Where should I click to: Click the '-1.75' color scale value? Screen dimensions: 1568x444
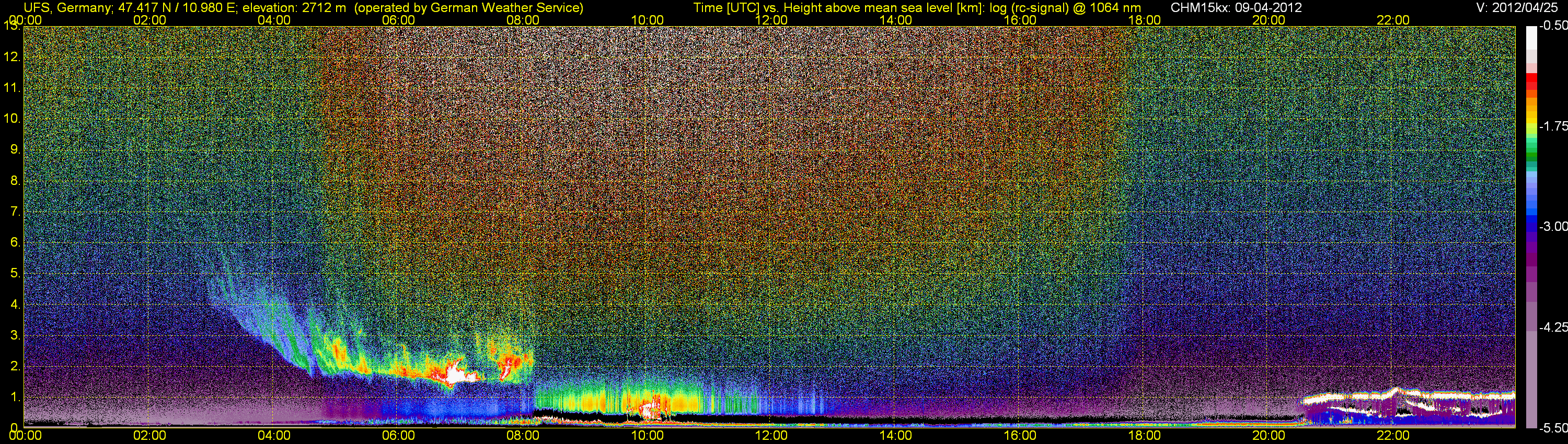coord(1553,126)
